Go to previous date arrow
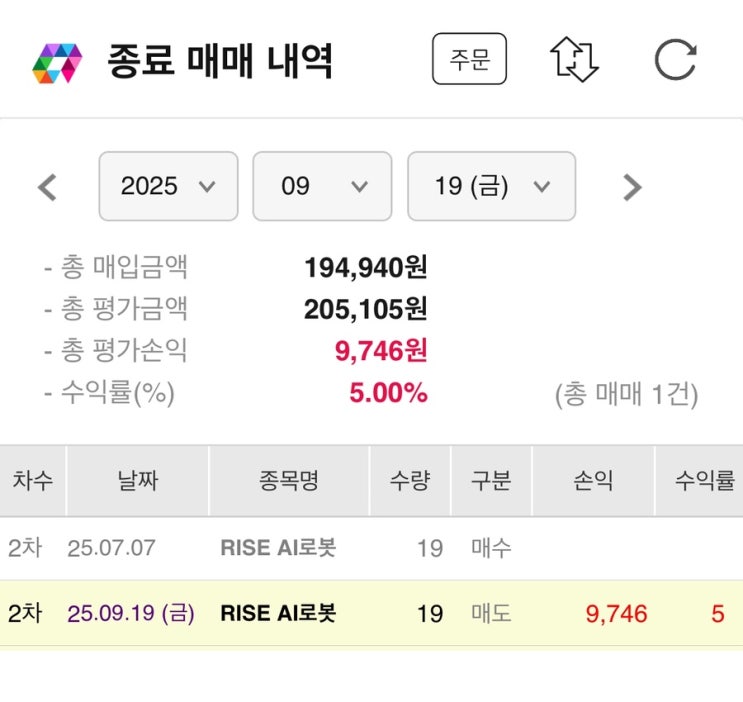743x702 pixels. point(47,187)
